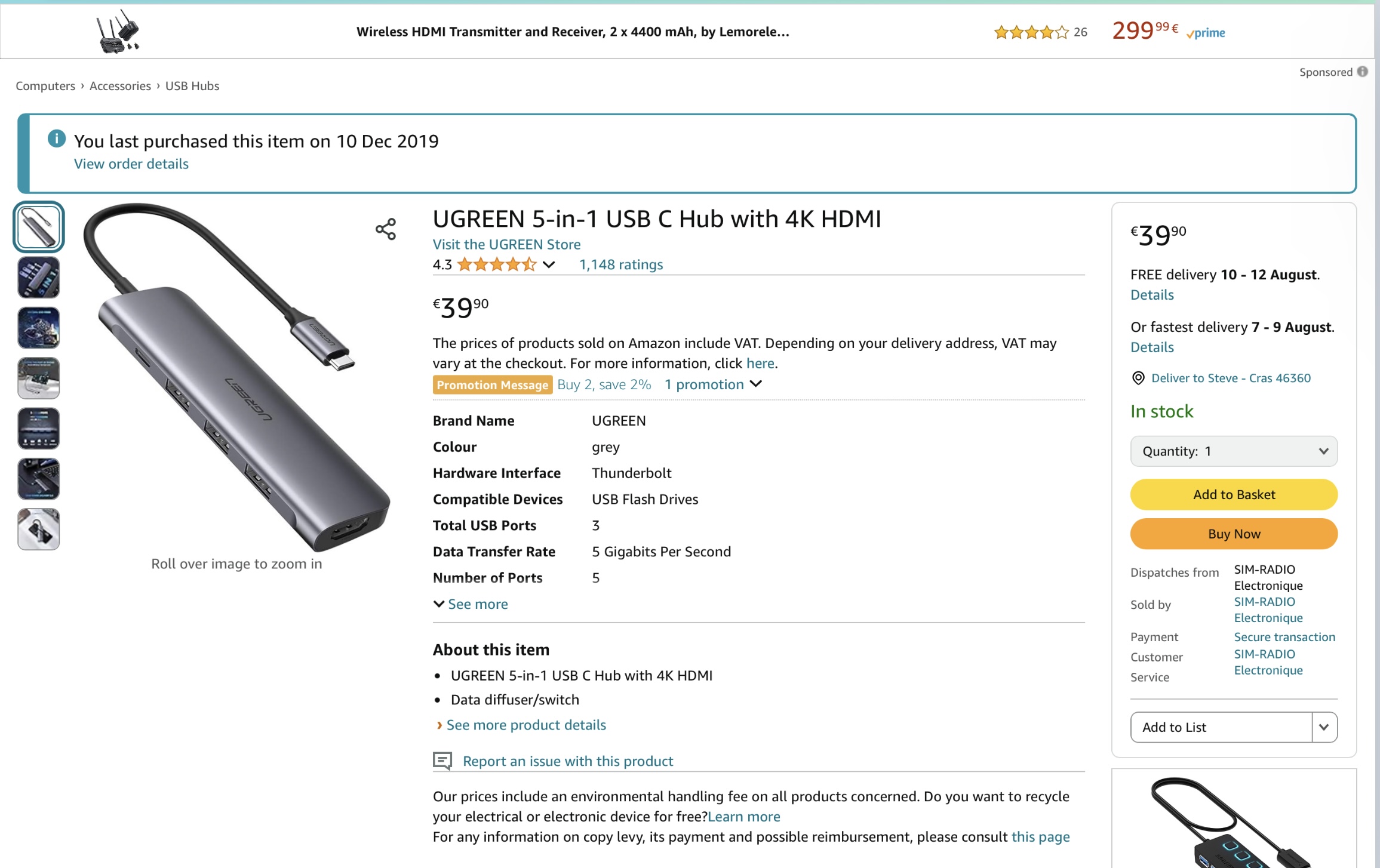Open the Quantity dropdown
The height and width of the screenshot is (868, 1380).
point(1233,451)
